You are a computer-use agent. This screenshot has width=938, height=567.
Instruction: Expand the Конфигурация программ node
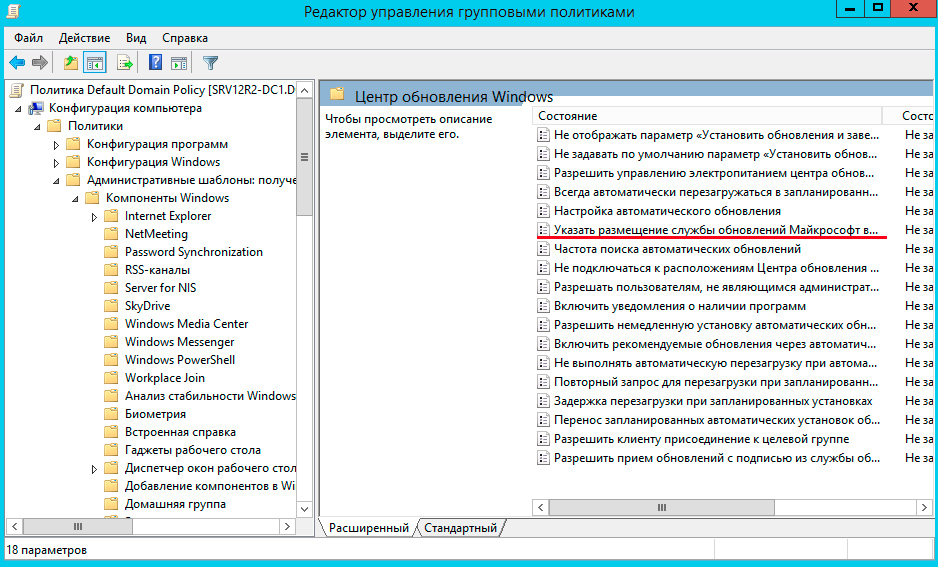[56, 145]
